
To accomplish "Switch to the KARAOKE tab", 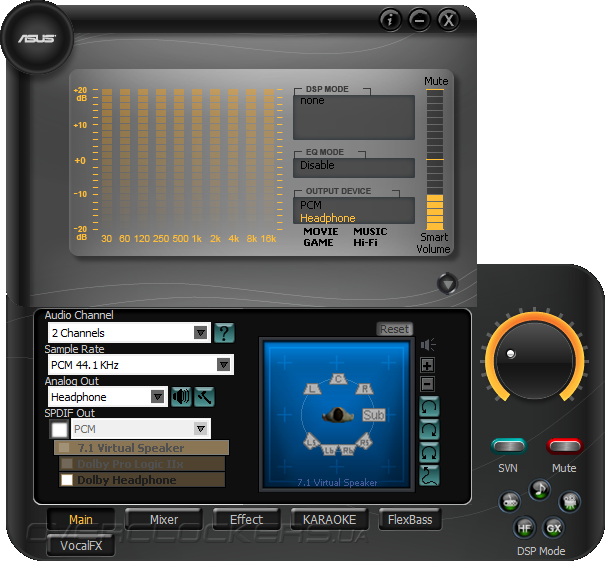I will click(x=329, y=519).
